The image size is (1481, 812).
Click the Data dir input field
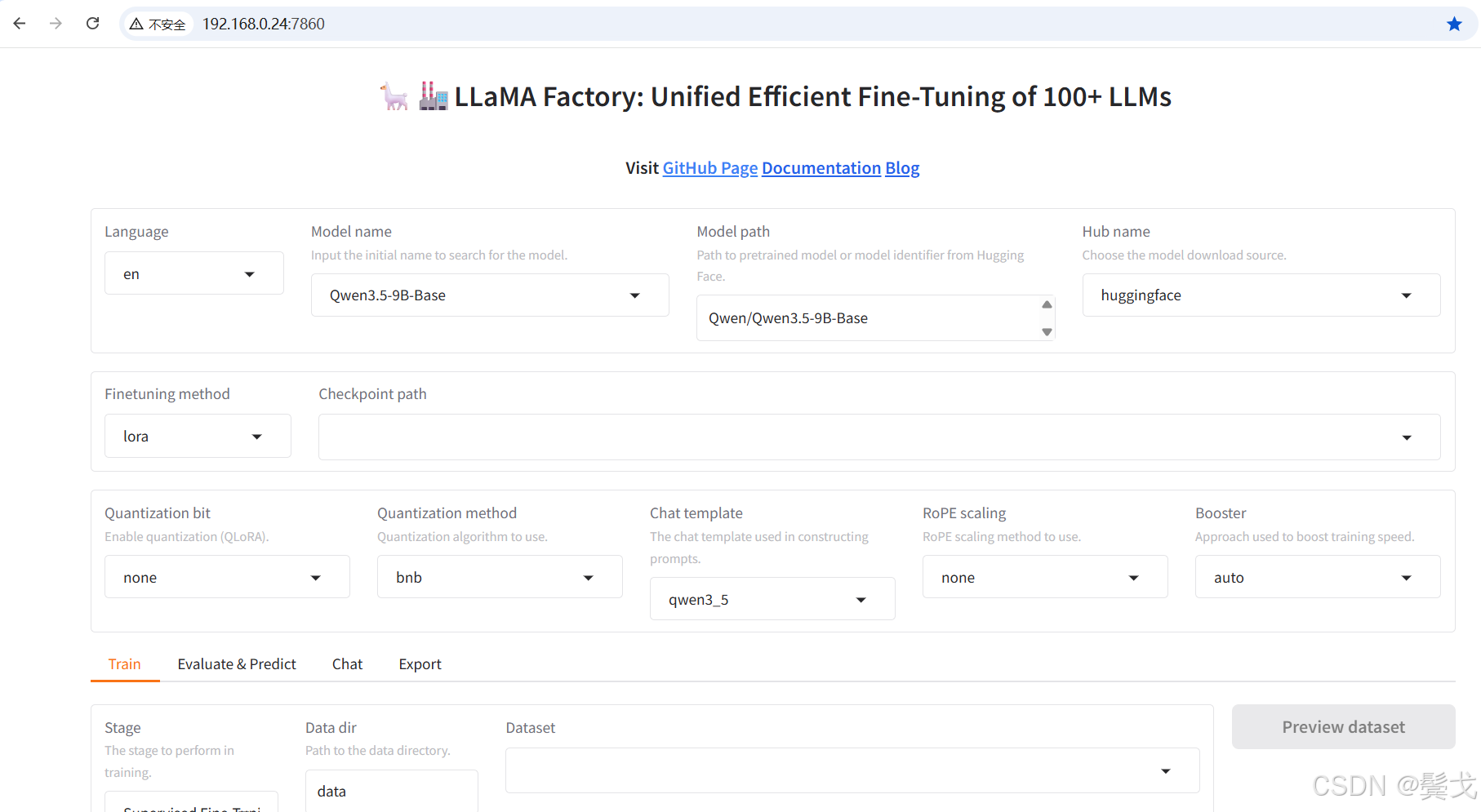click(392, 791)
